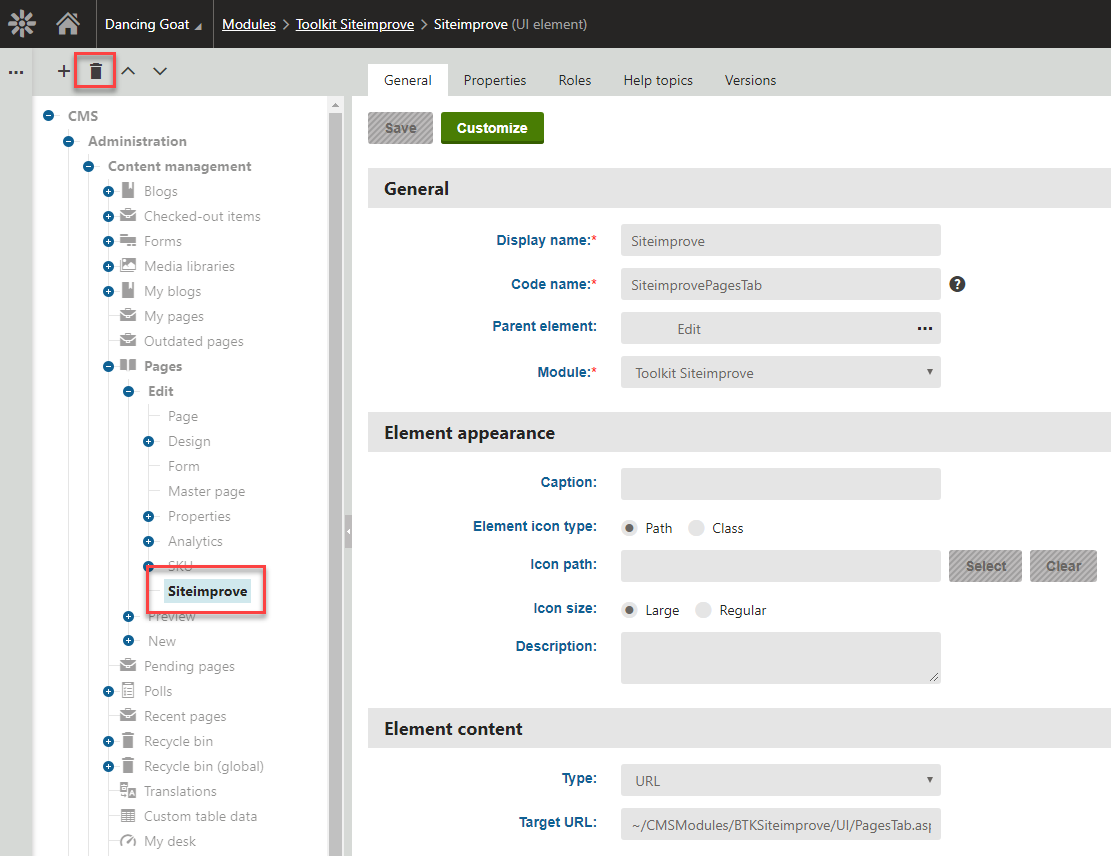The image size is (1111, 856).
Task: Click the Pending pages icon
Action: [128, 665]
